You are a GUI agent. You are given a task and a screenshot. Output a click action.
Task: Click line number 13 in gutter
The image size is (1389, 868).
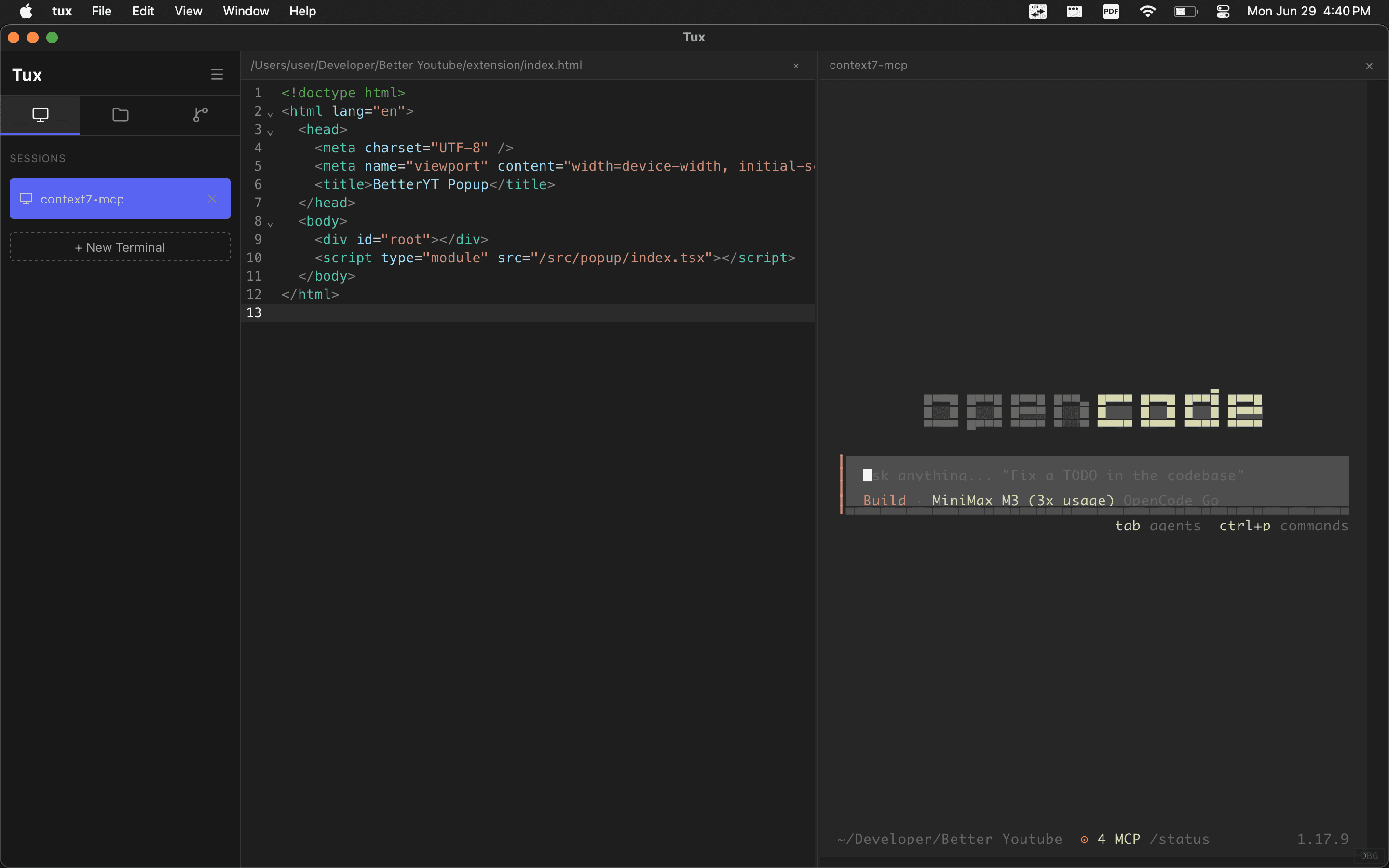tap(254, 312)
